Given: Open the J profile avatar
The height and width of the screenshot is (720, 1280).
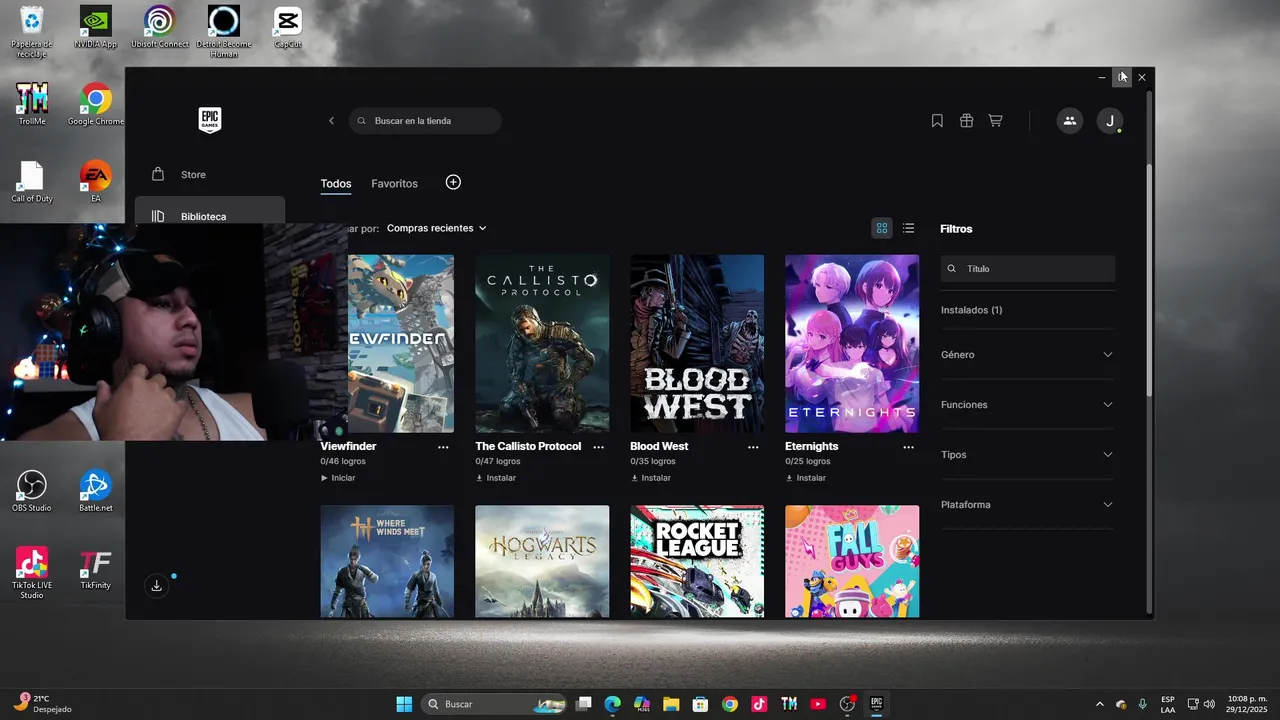Looking at the screenshot, I should tap(1110, 121).
